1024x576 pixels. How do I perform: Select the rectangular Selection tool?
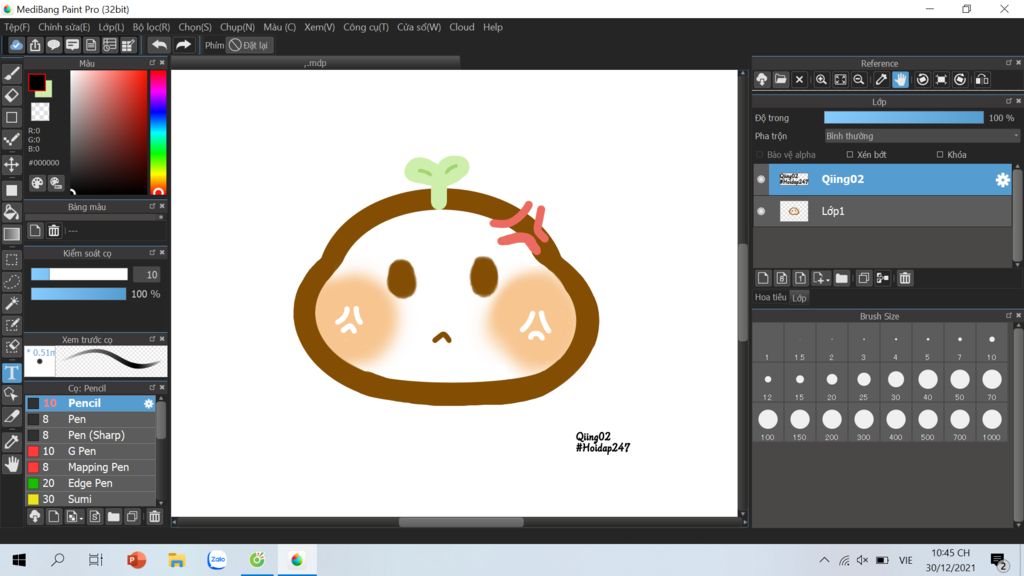[12, 259]
